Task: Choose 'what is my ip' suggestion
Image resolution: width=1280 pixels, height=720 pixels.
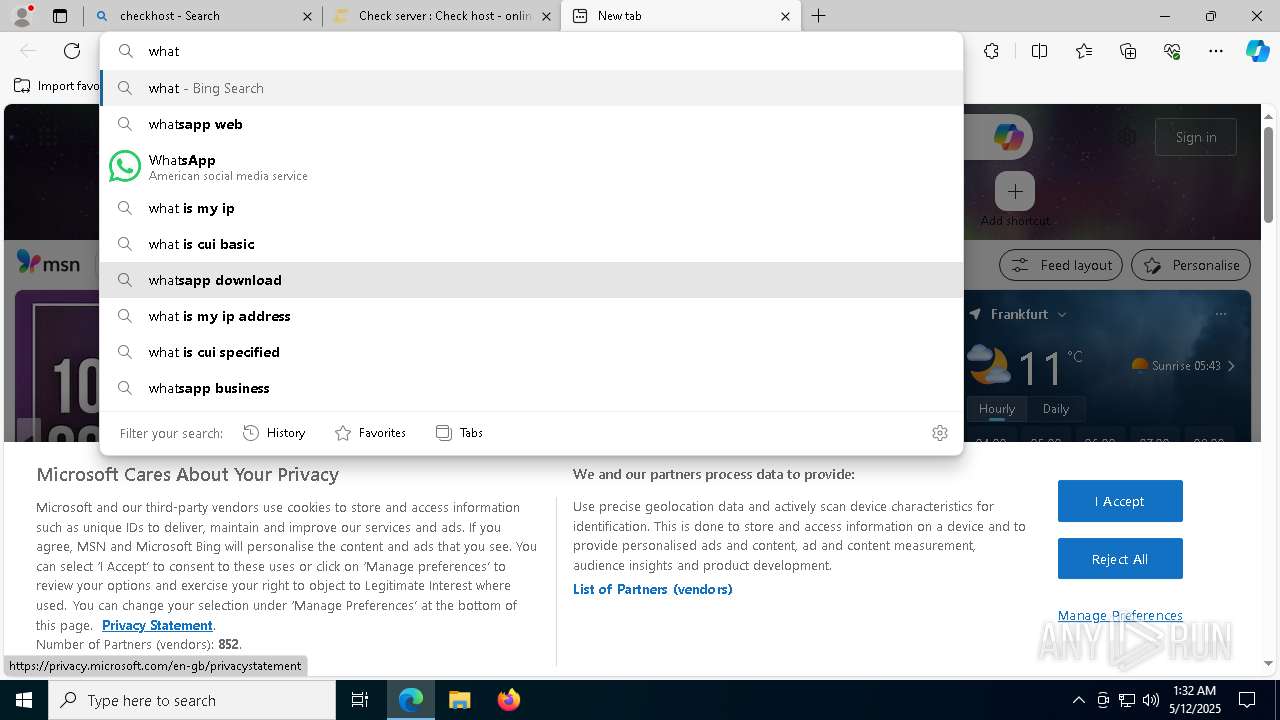Action: [x=531, y=208]
